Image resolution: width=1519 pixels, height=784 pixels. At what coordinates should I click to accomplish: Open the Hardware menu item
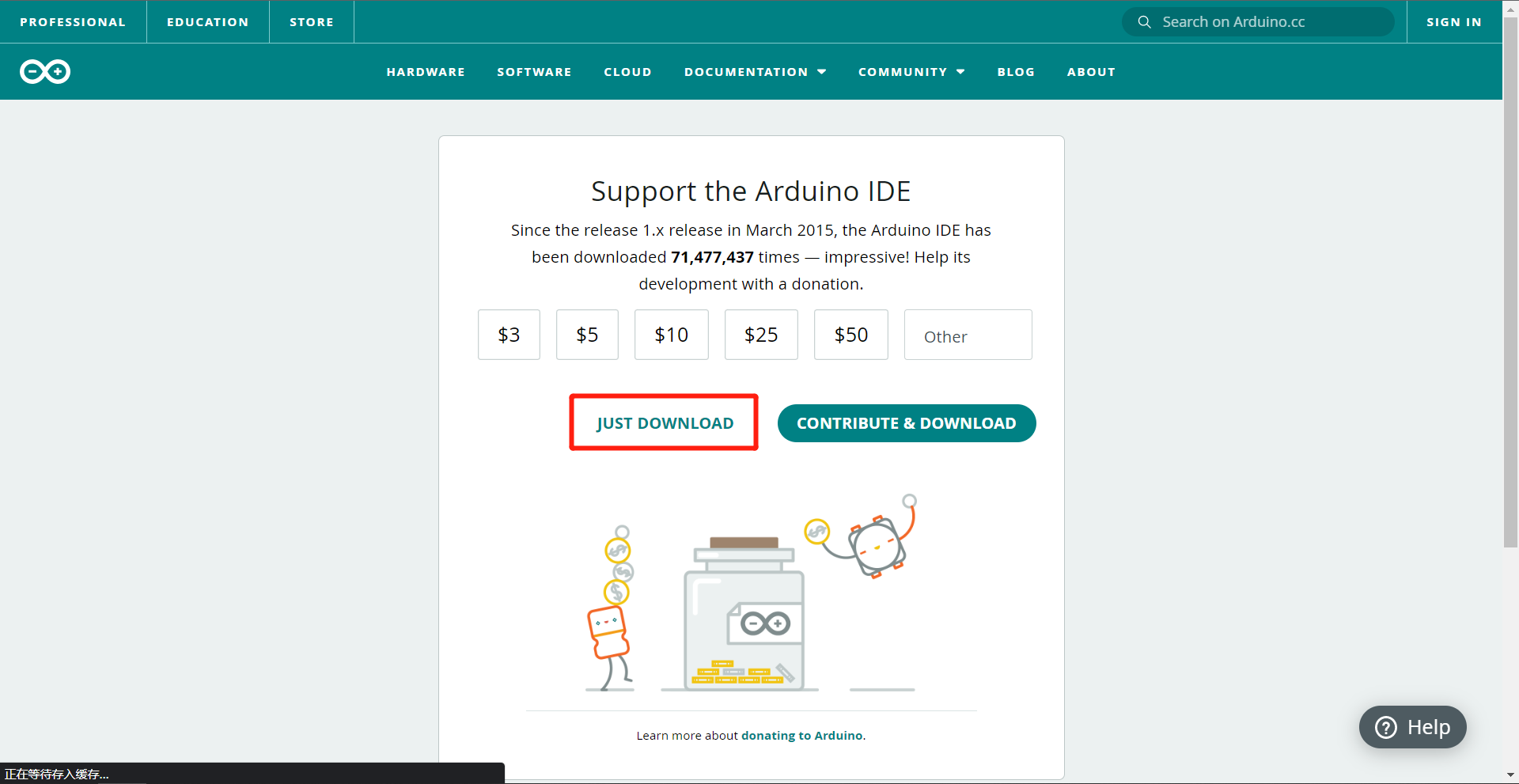pyautogui.click(x=426, y=72)
